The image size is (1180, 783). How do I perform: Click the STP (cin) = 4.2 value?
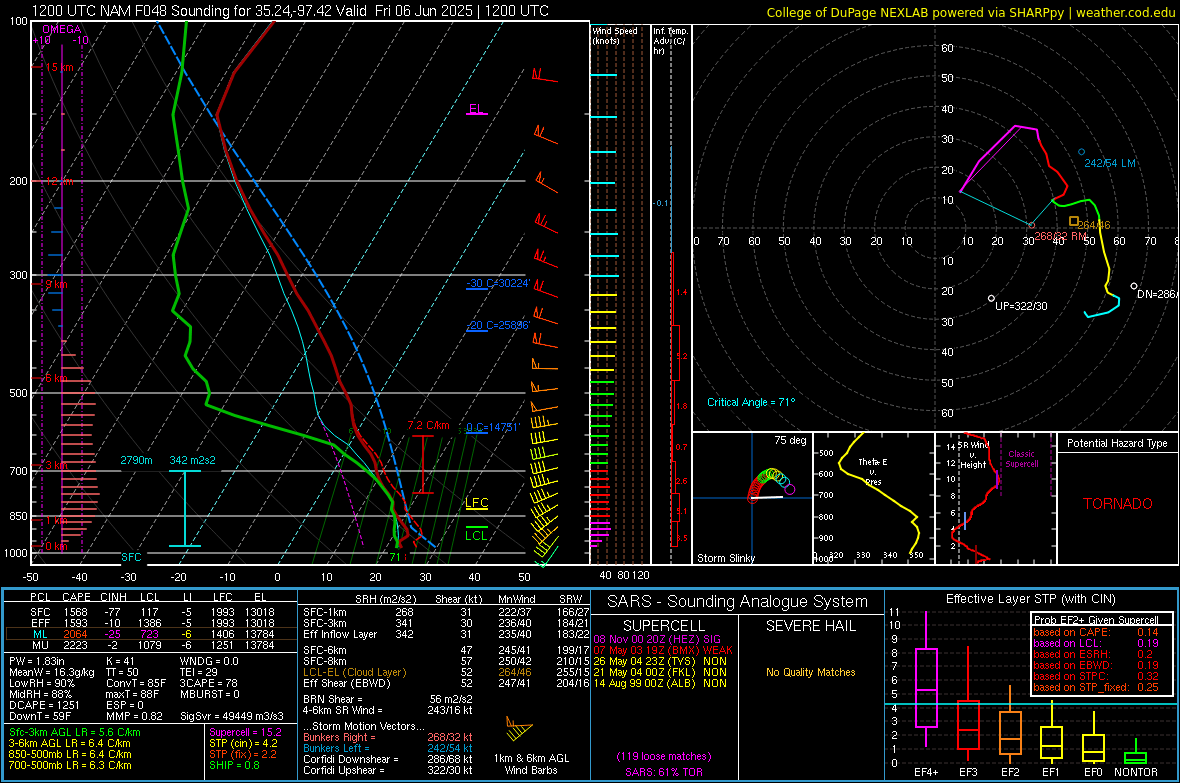pyautogui.click(x=243, y=743)
